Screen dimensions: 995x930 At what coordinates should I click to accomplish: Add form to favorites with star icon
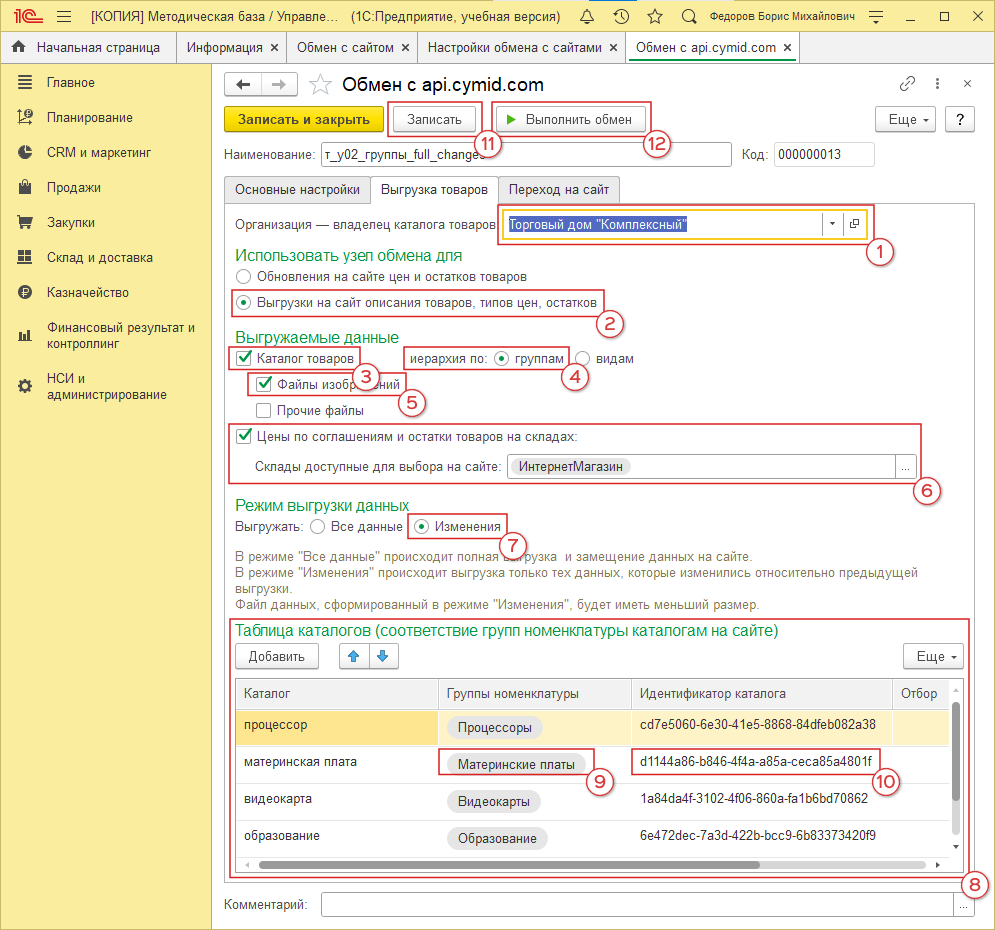point(320,85)
